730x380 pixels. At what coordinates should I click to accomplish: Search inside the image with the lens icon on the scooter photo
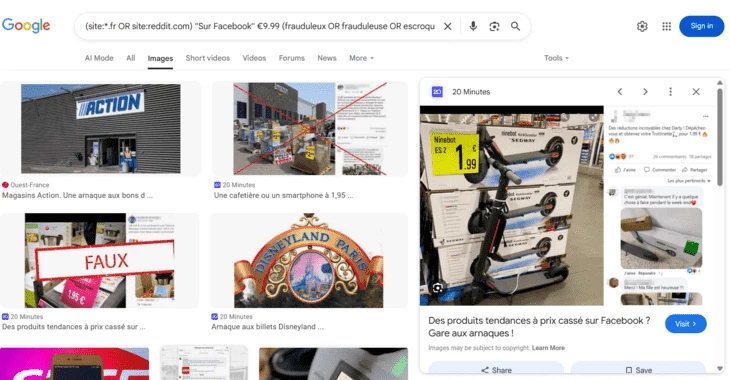click(x=438, y=289)
